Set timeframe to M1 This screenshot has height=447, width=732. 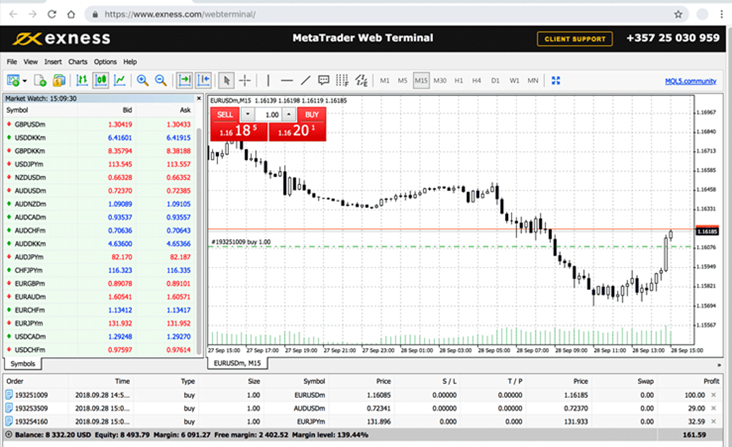[x=385, y=81]
